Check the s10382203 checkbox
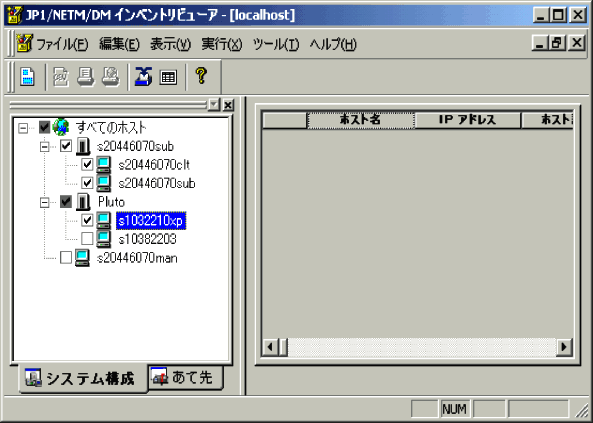 point(87,239)
